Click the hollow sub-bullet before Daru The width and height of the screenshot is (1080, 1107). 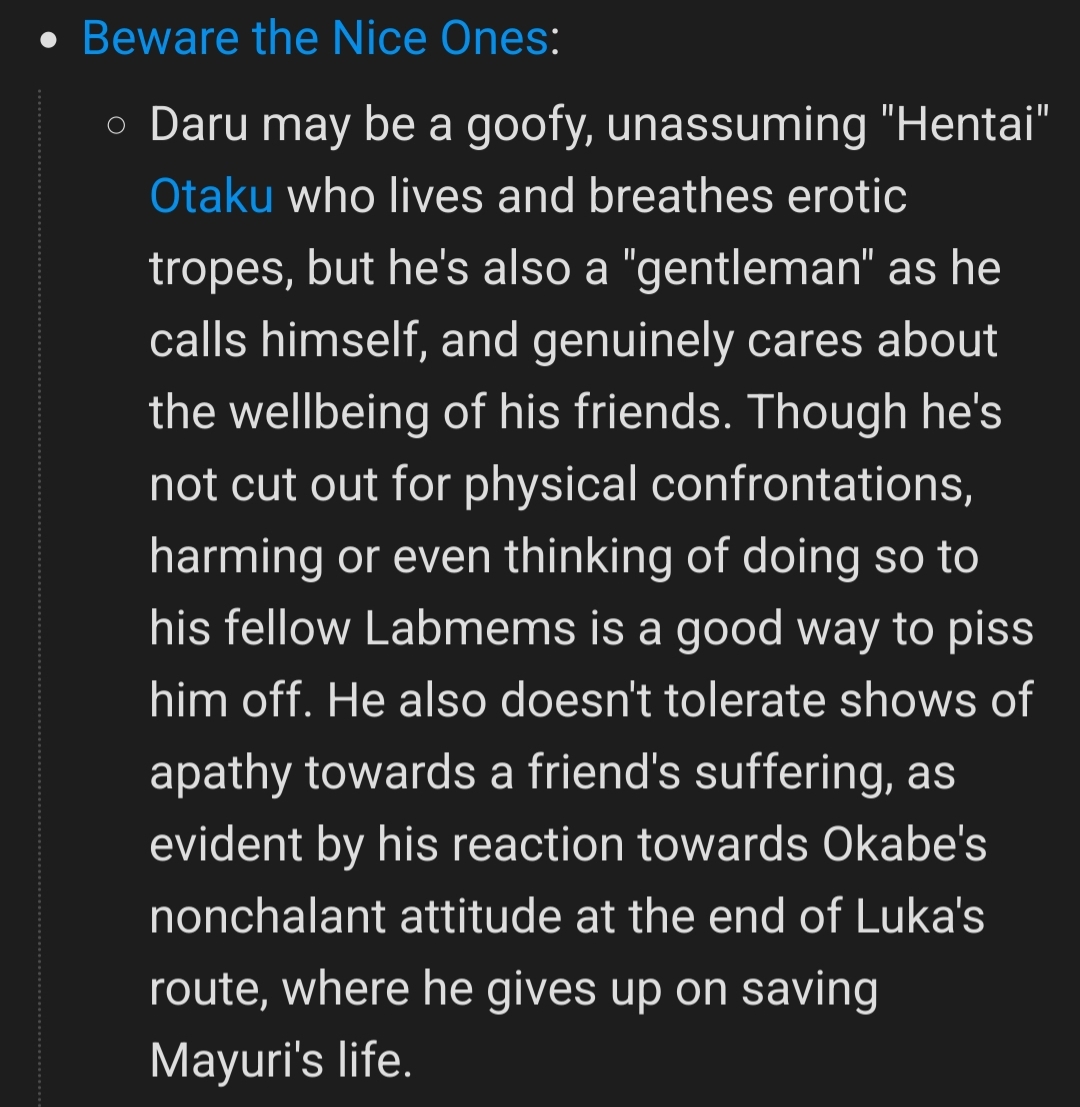116,126
